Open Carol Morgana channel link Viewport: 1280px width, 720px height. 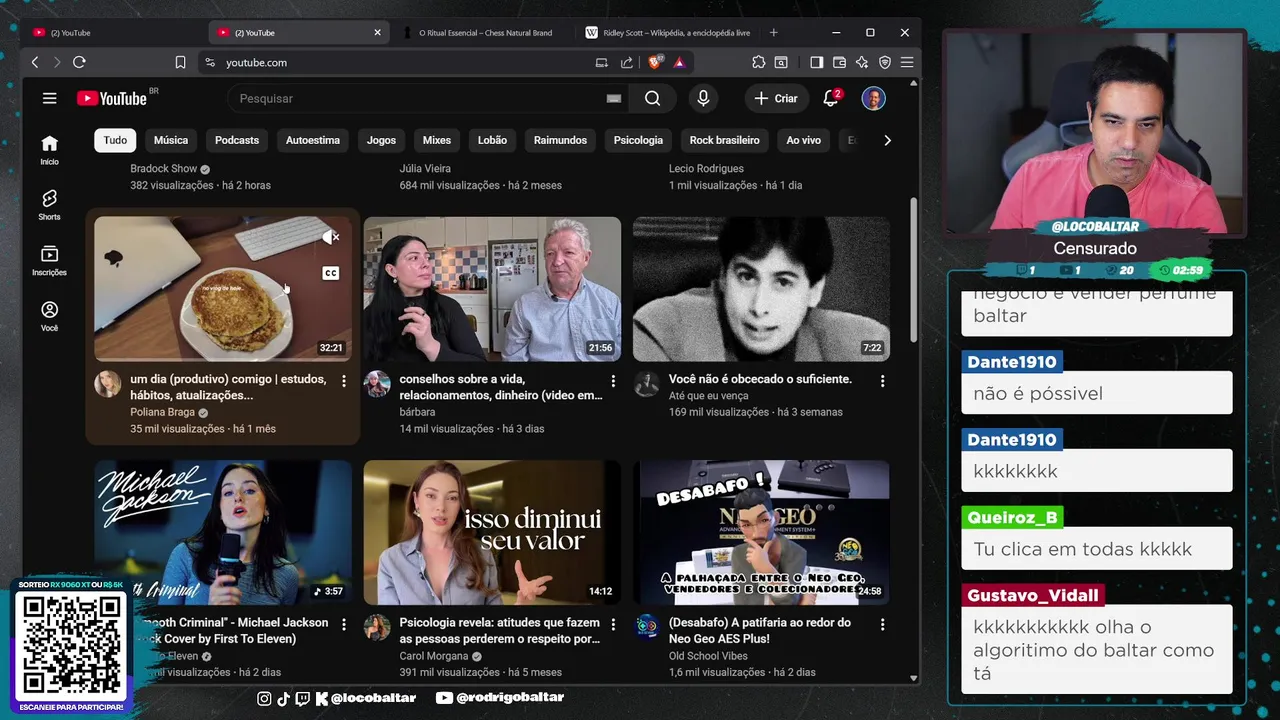435,656
